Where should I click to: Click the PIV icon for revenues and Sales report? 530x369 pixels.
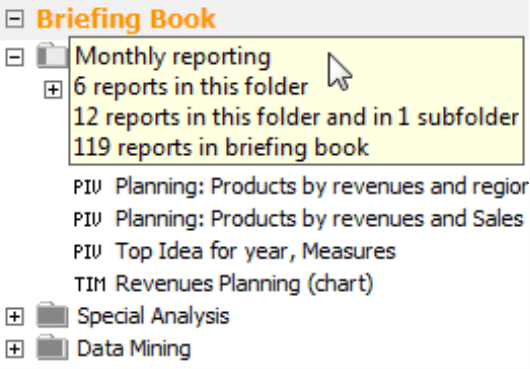coord(88,219)
